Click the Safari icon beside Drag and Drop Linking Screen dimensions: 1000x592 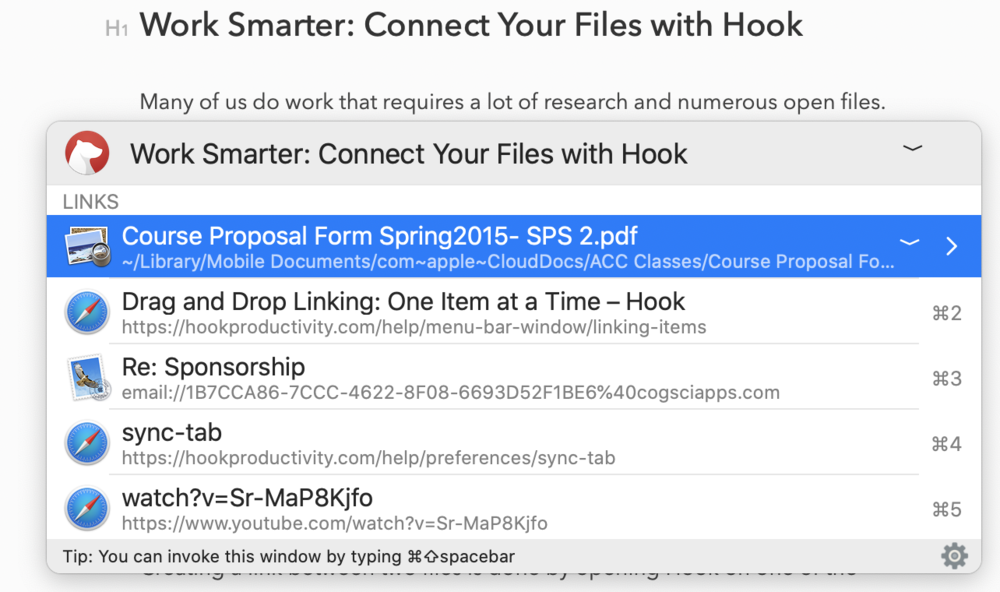87,313
